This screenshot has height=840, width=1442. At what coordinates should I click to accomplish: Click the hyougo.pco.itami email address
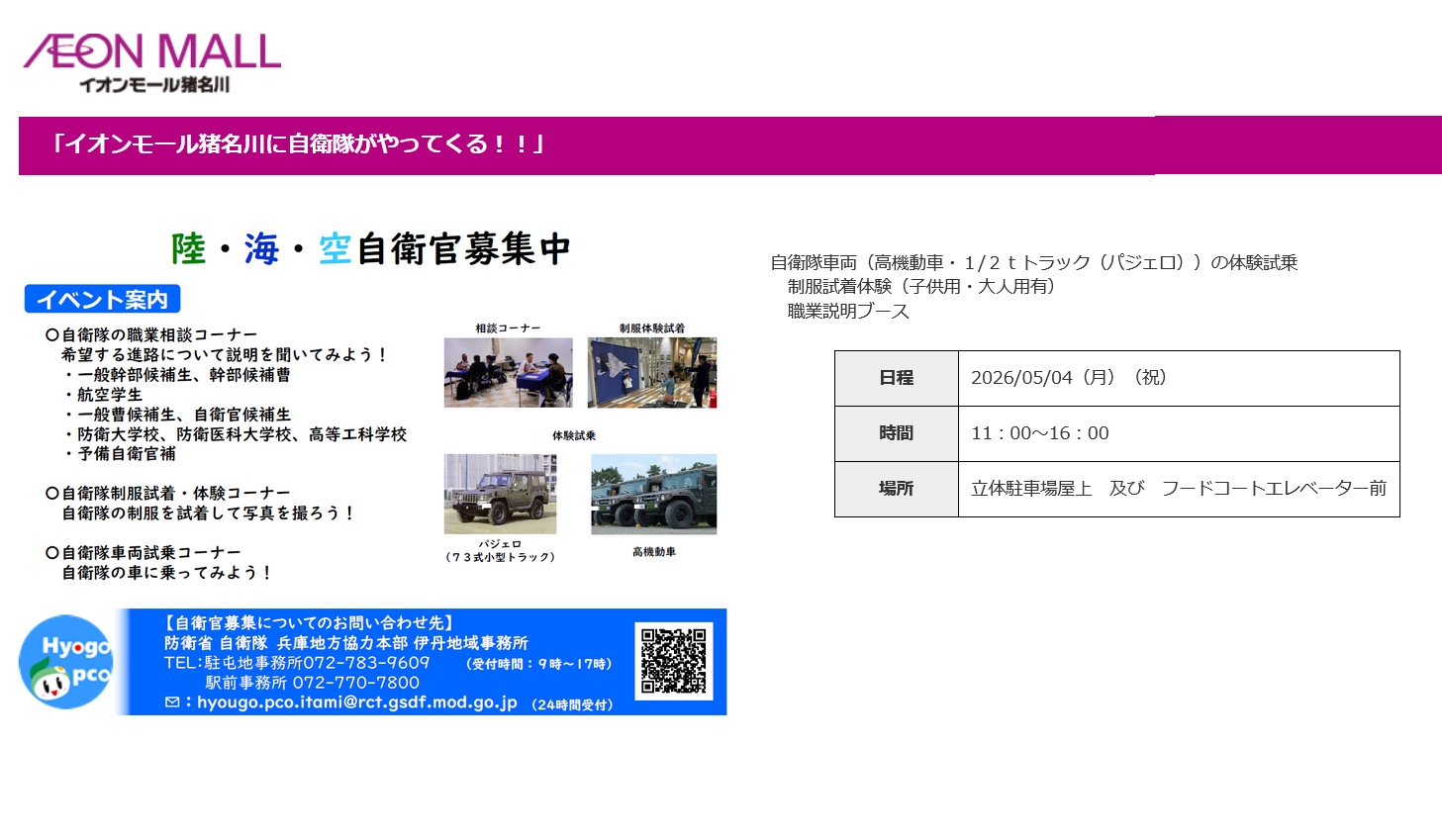pyautogui.click(x=357, y=702)
